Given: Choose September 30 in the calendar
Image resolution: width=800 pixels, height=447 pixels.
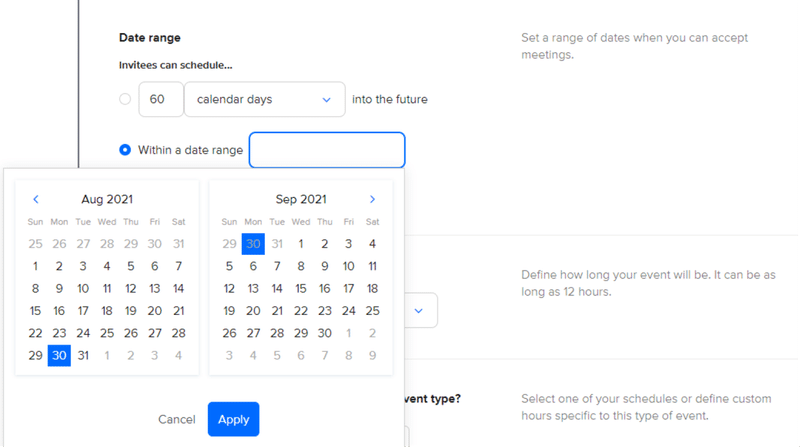Looking at the screenshot, I should point(325,333).
